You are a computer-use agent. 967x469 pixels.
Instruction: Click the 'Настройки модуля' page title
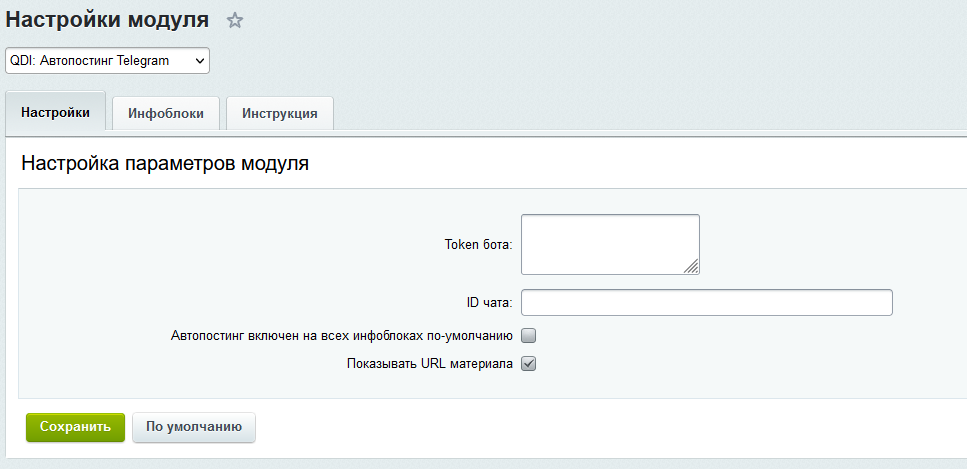click(108, 19)
